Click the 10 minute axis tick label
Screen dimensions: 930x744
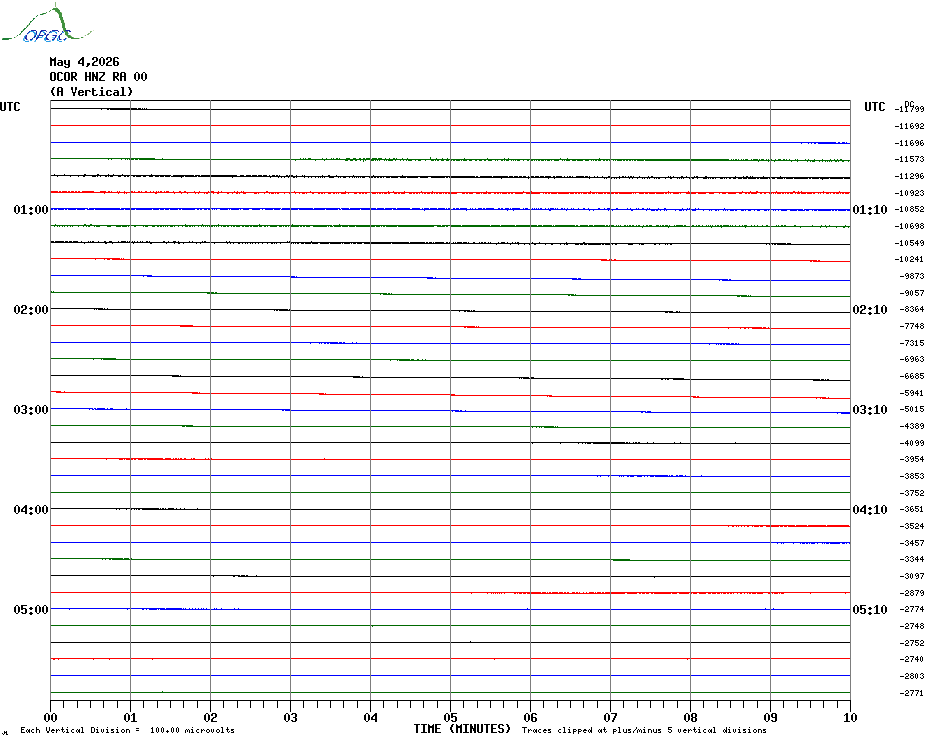[x=850, y=717]
